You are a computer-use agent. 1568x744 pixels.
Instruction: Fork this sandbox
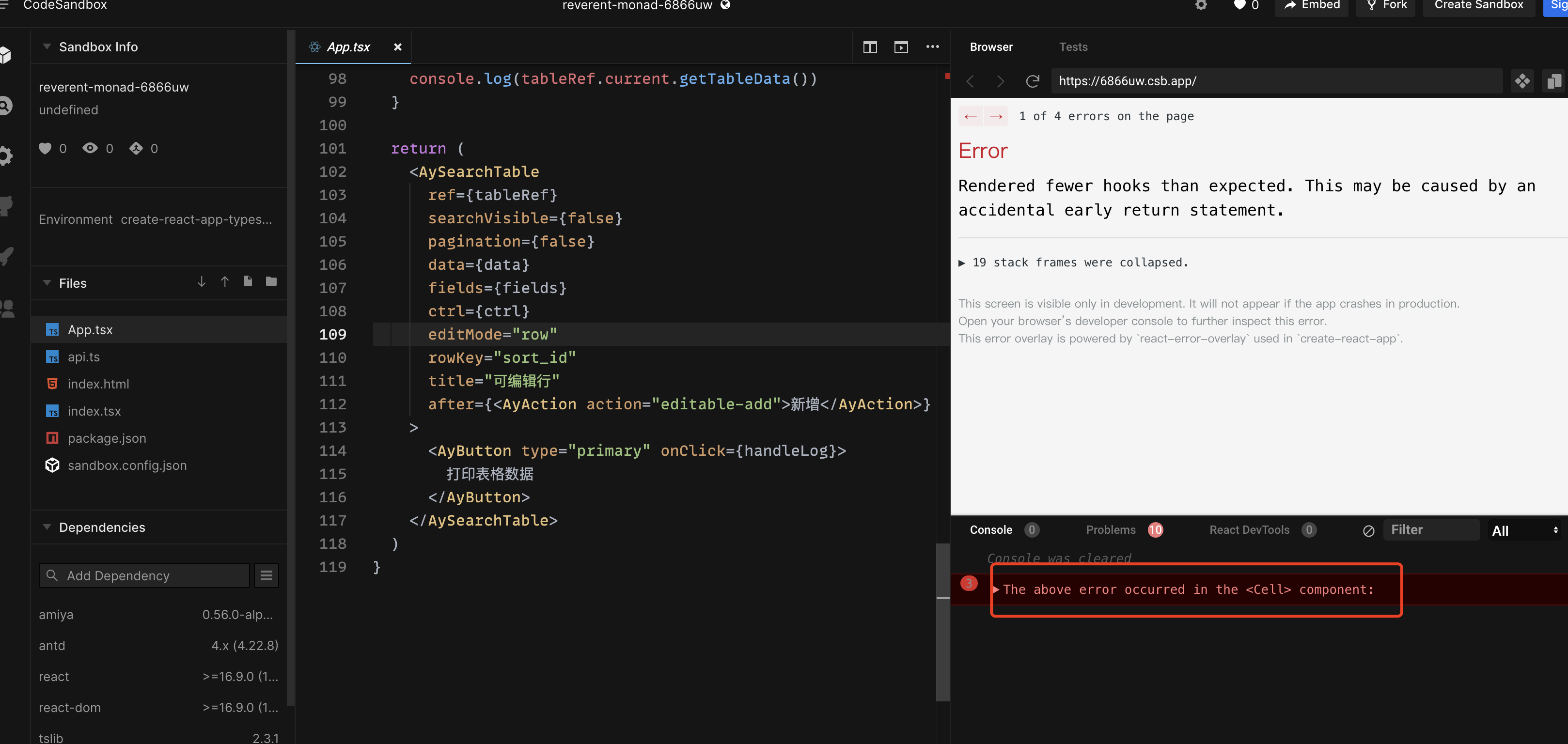pos(1386,5)
